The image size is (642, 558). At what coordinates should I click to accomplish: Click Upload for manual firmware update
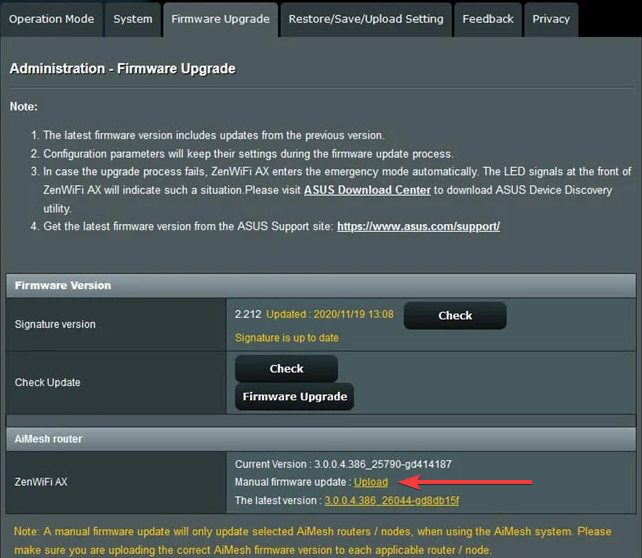pyautogui.click(x=371, y=482)
